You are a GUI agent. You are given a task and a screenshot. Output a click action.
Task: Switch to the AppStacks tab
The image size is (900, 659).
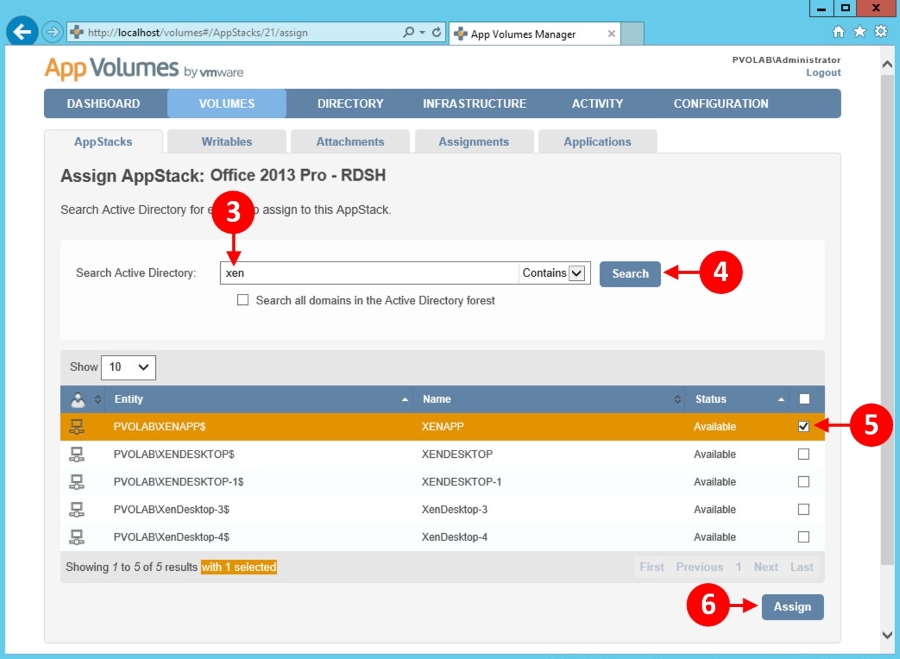click(103, 142)
